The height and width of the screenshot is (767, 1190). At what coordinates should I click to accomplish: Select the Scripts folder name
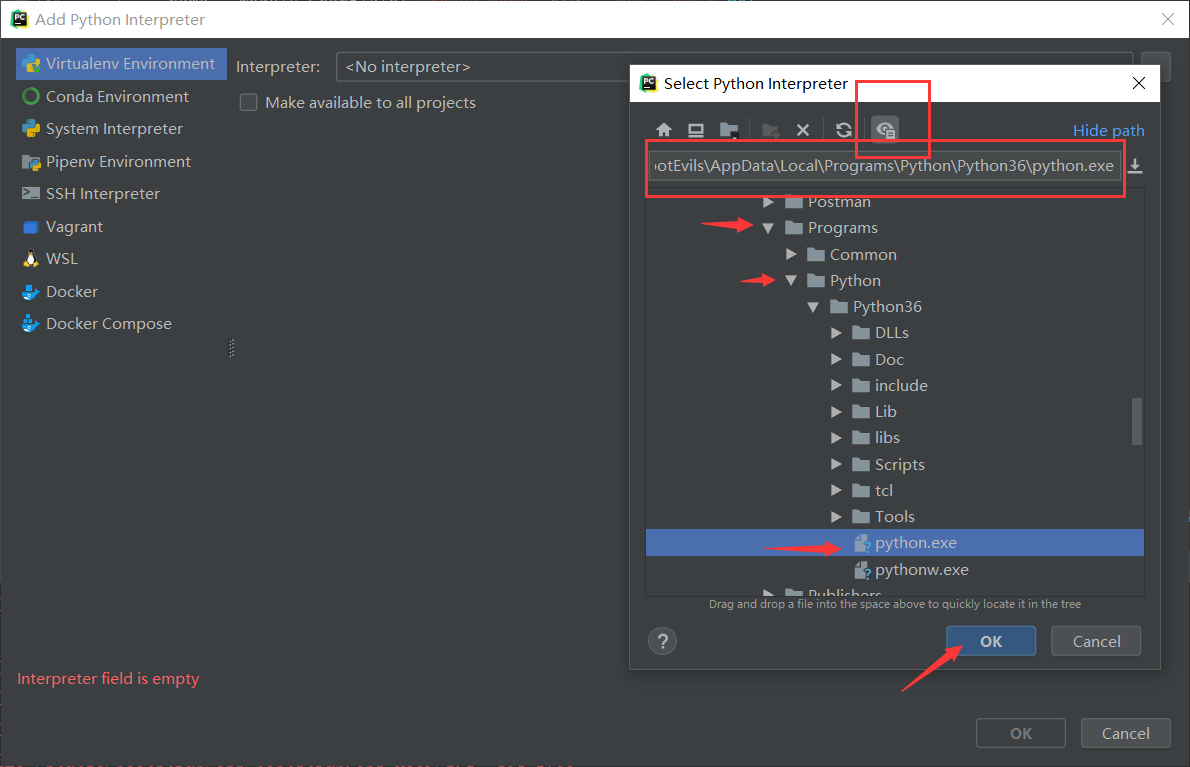pyautogui.click(x=899, y=464)
